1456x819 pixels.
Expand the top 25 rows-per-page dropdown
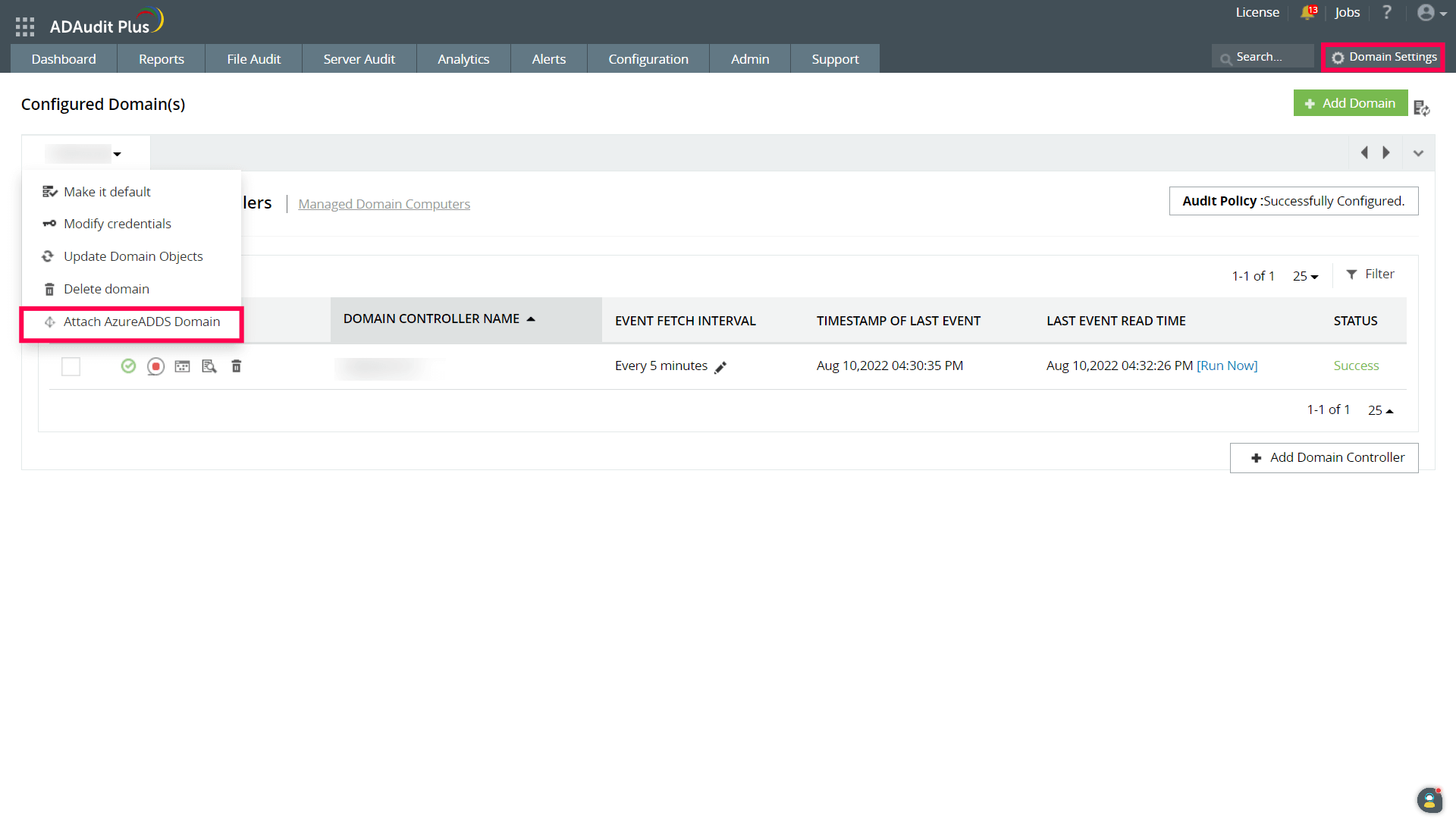(x=1305, y=276)
